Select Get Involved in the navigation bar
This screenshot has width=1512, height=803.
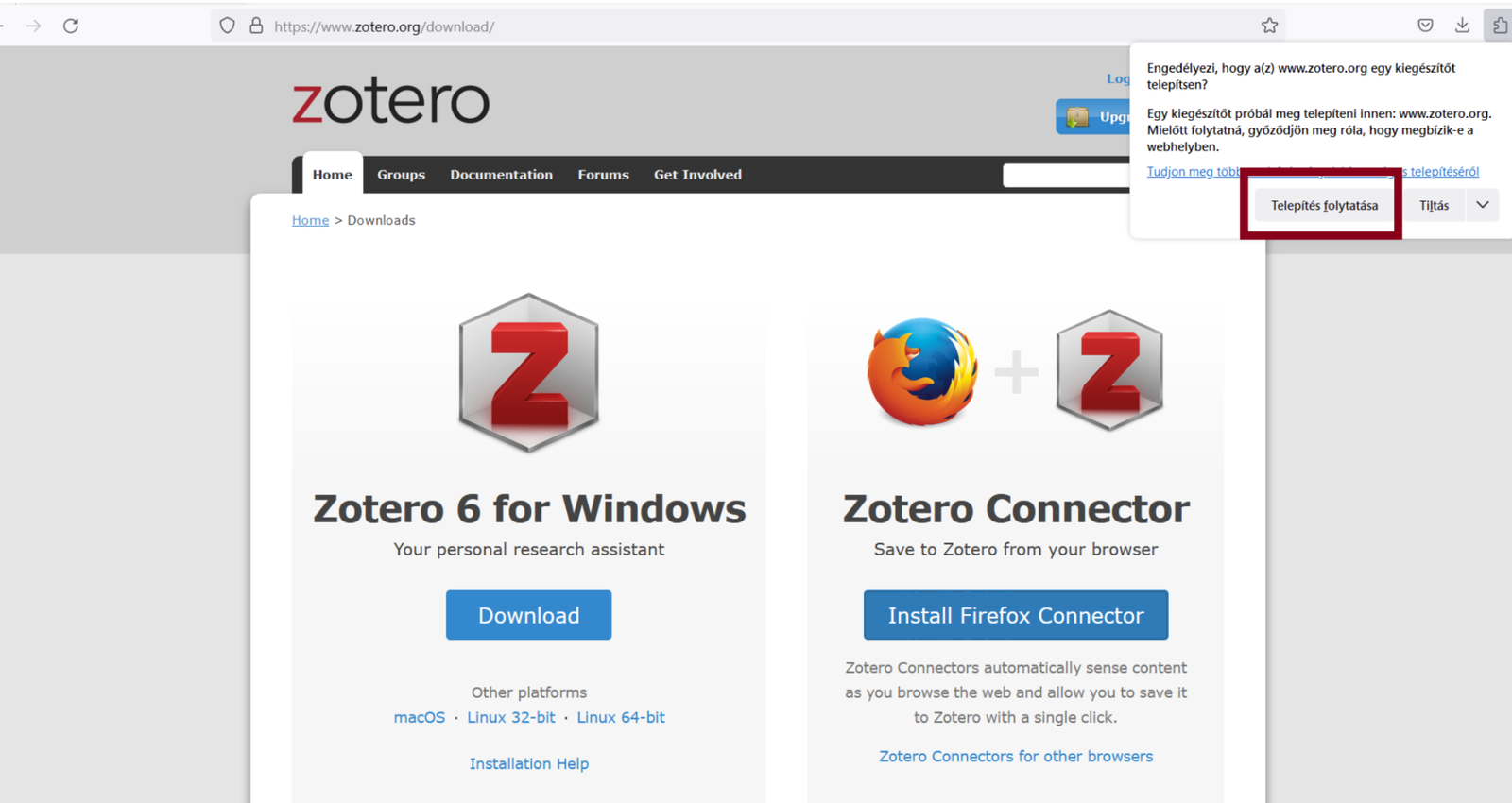pyautogui.click(x=698, y=175)
